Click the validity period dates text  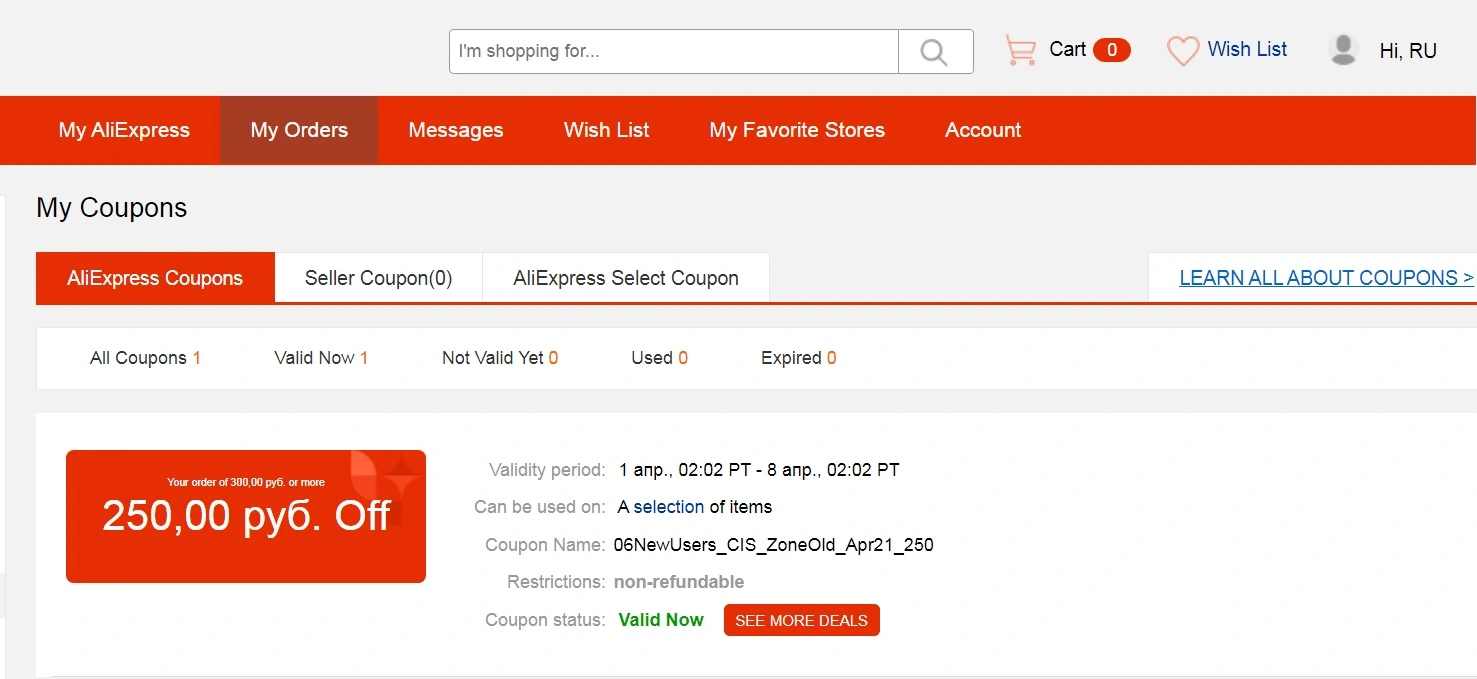[x=759, y=469]
